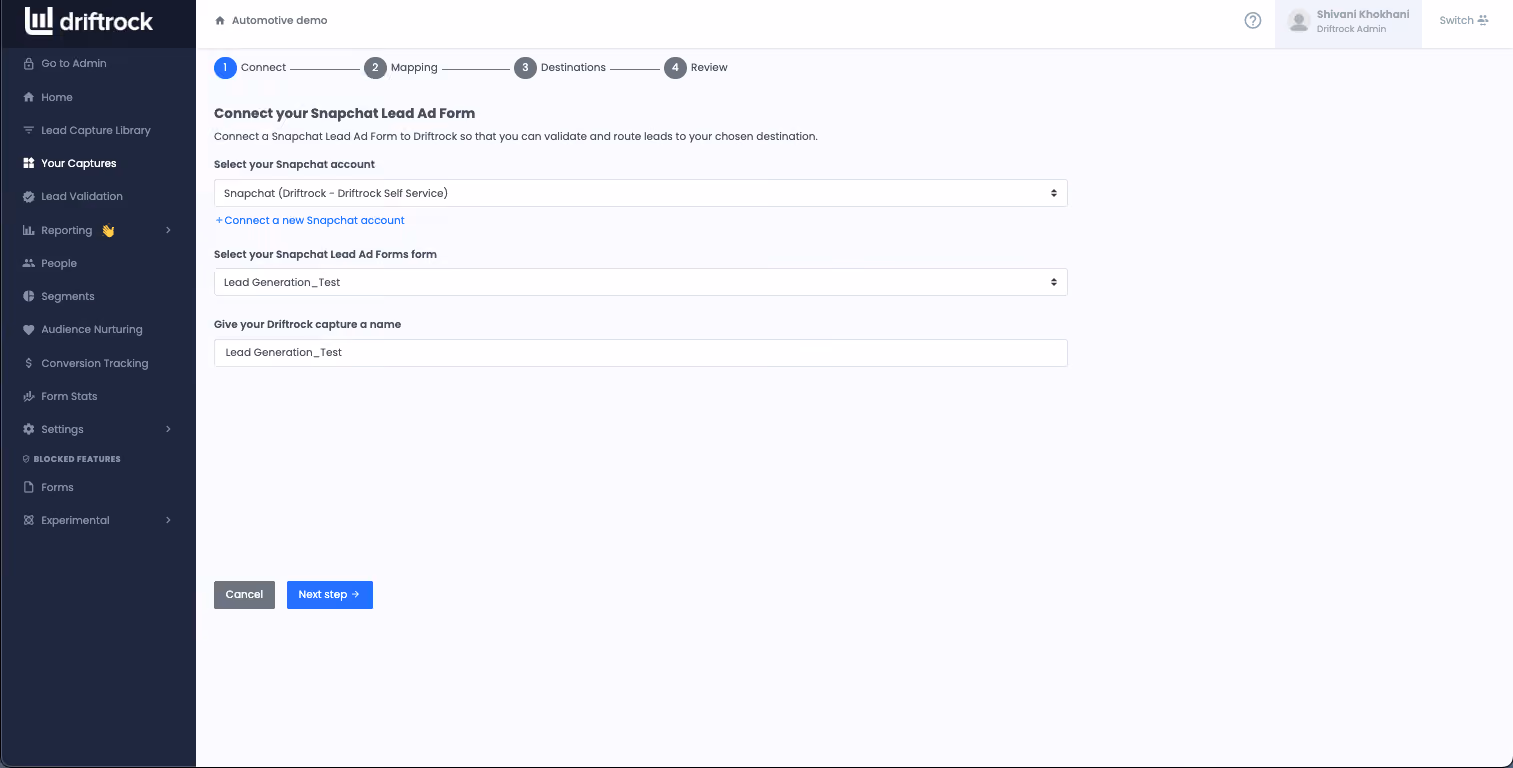The image size is (1513, 768).
Task: Expand the Reporting submenu chevron
Action: pos(168,230)
